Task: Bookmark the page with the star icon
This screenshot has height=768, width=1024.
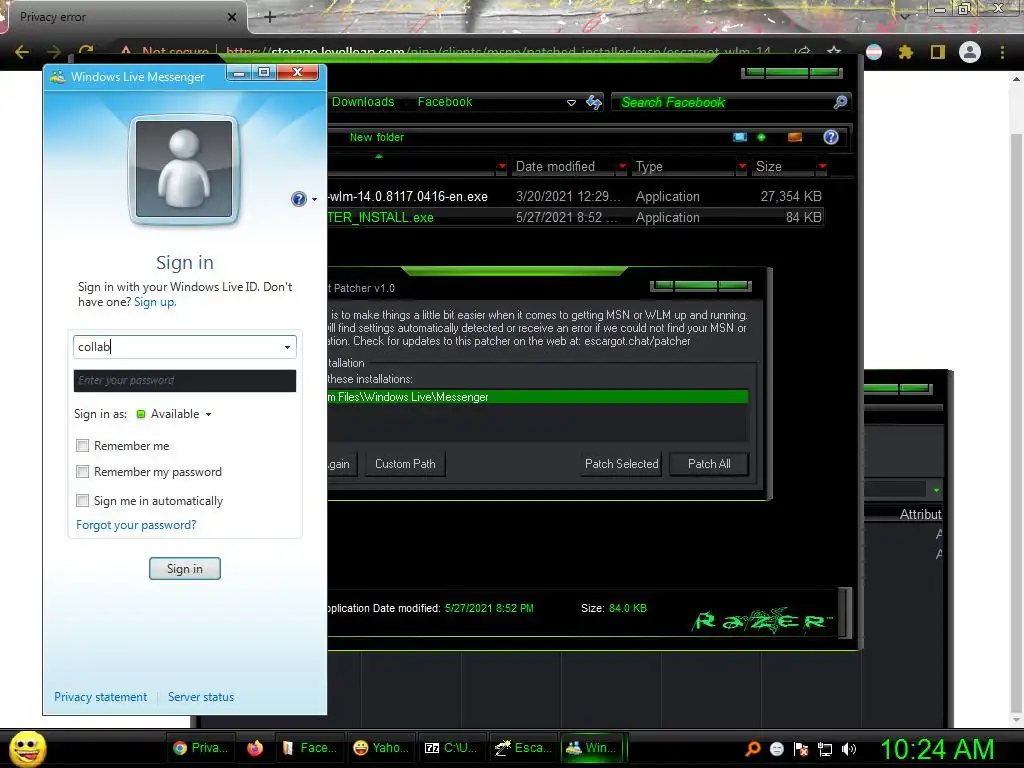Action: click(x=834, y=52)
